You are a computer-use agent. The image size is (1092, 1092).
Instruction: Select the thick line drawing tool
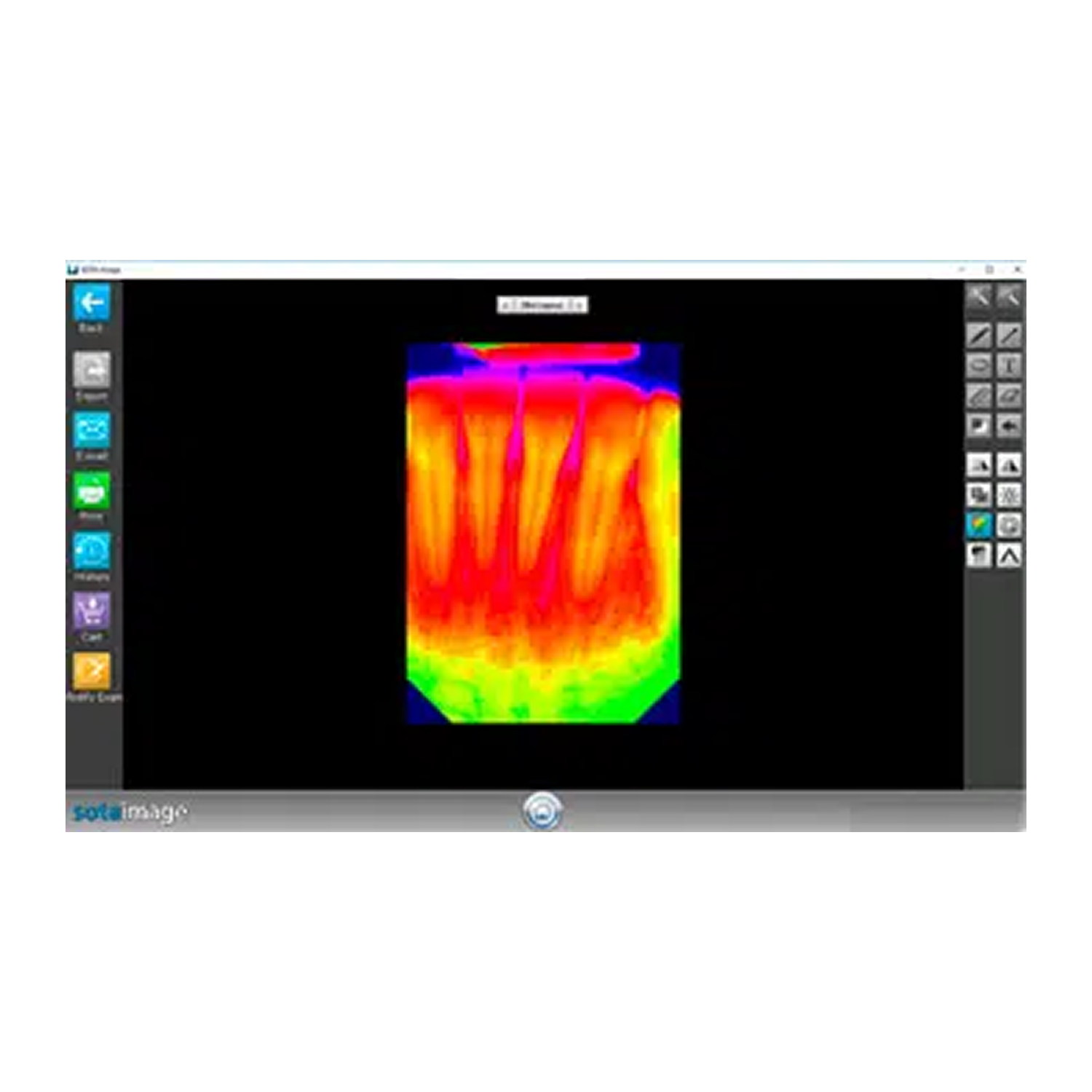[979, 336]
